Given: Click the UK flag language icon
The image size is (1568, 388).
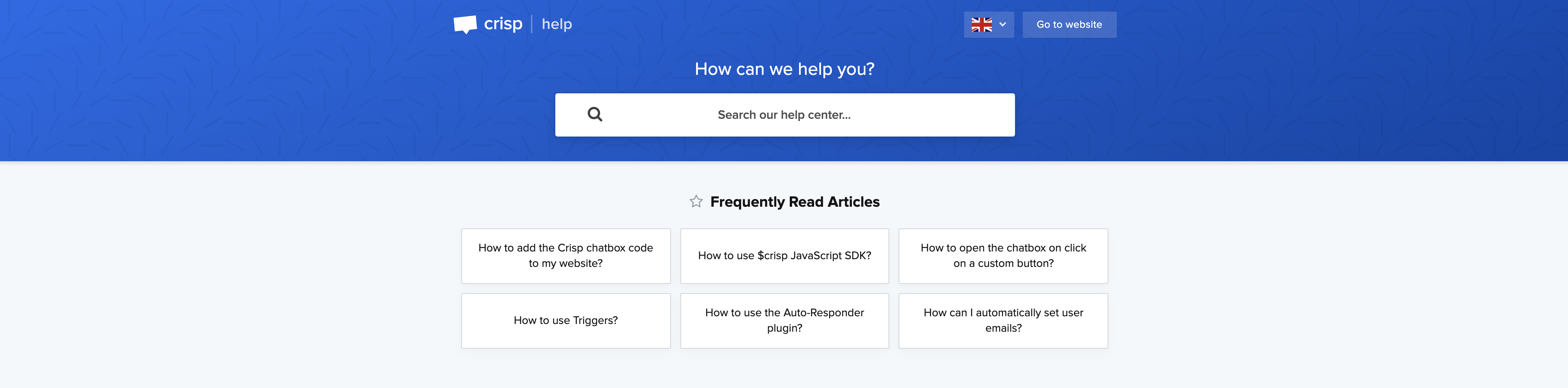Looking at the screenshot, I should point(981,25).
